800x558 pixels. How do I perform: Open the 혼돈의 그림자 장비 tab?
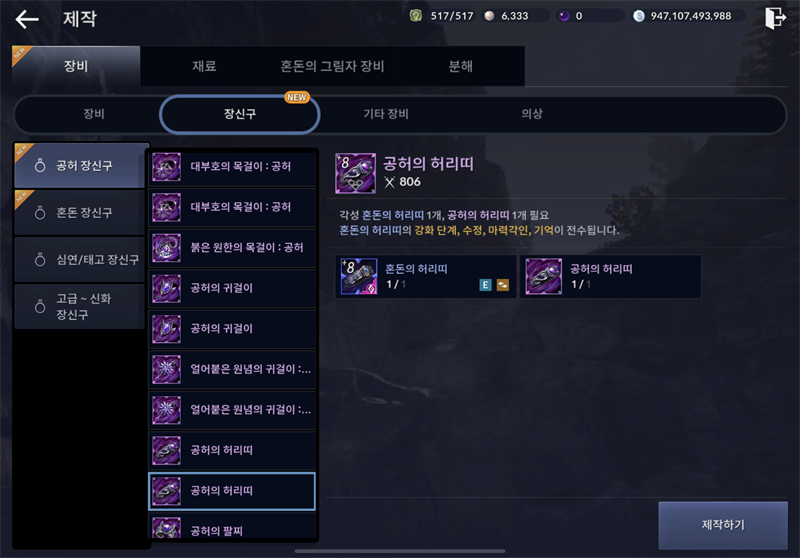(x=332, y=66)
